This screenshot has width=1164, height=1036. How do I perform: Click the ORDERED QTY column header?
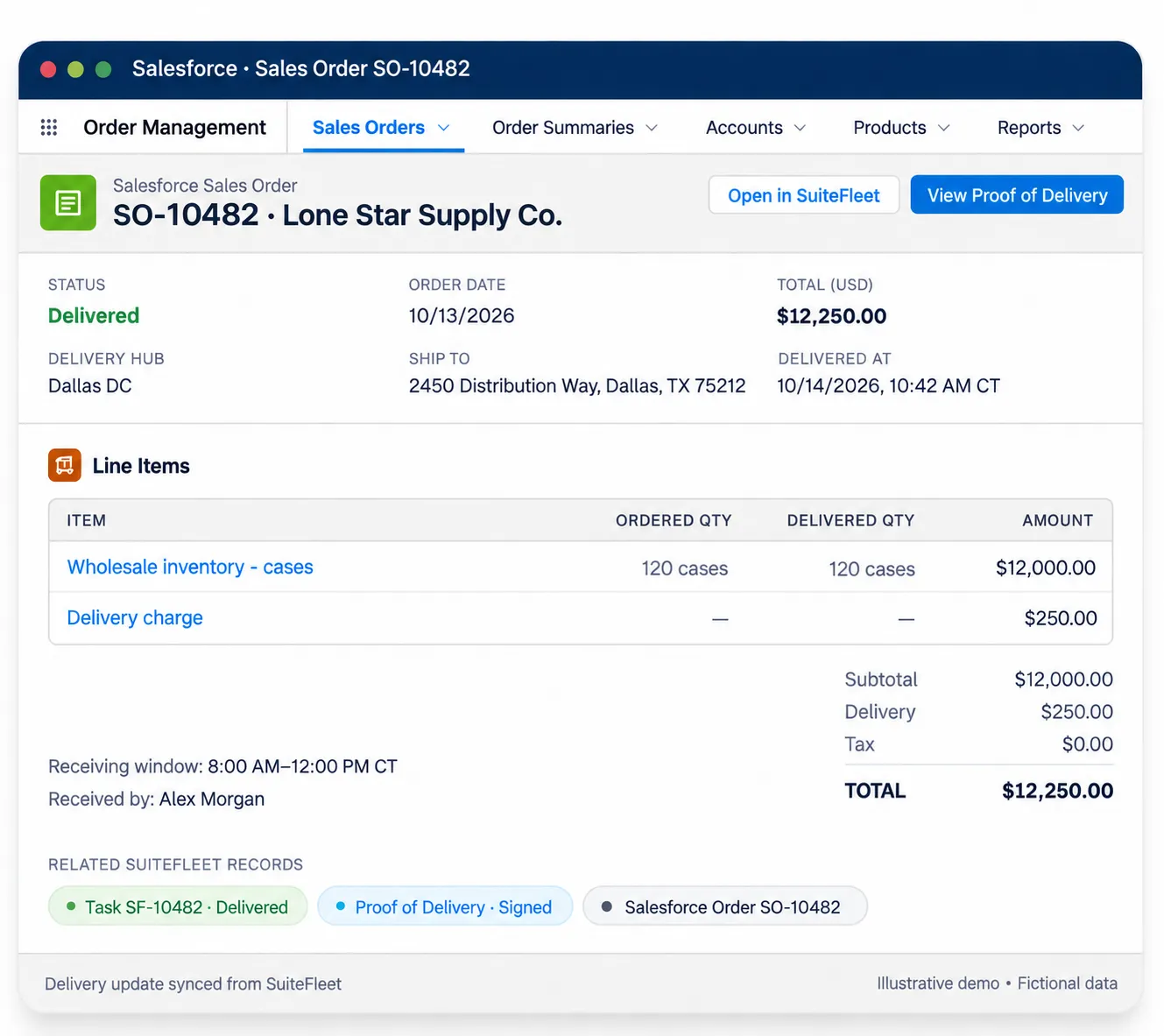(674, 520)
